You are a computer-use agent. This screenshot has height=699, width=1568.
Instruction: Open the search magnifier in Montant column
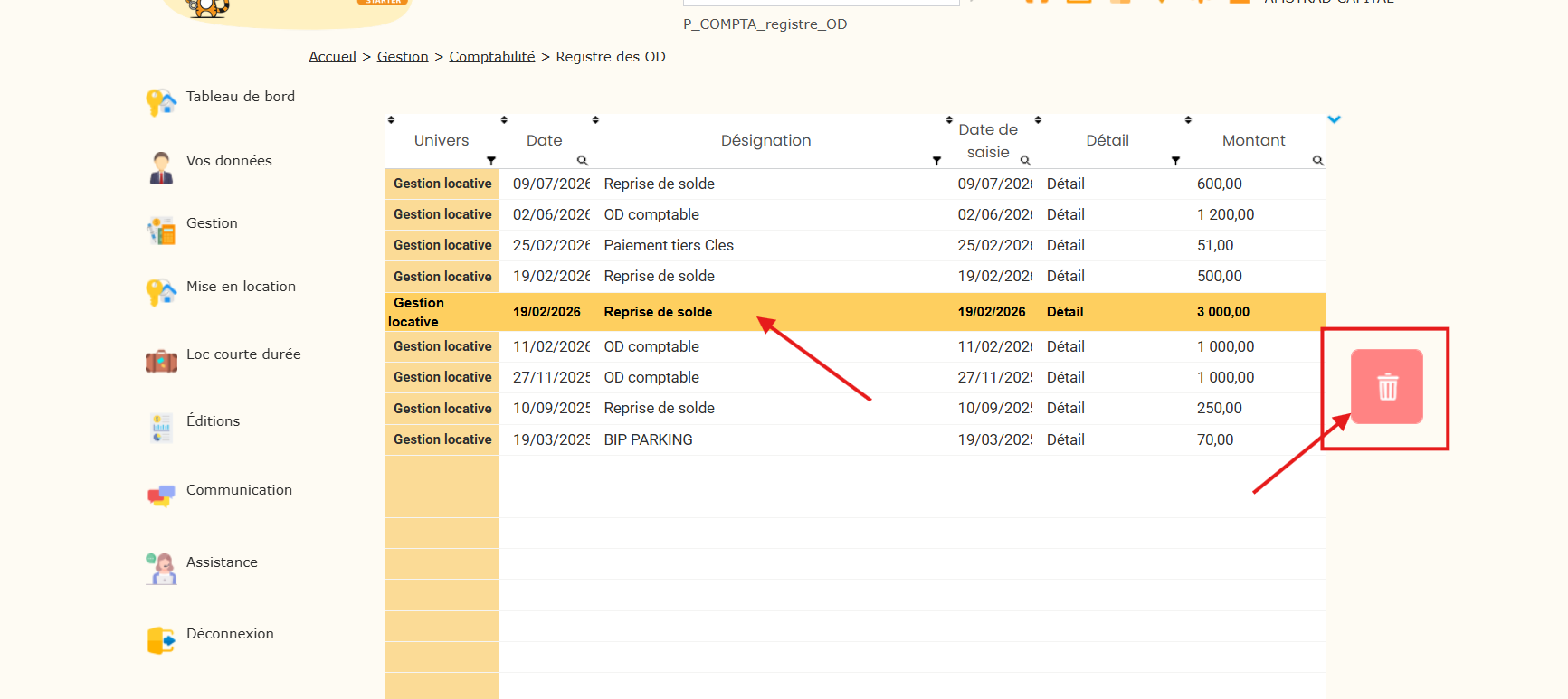coord(1318,160)
